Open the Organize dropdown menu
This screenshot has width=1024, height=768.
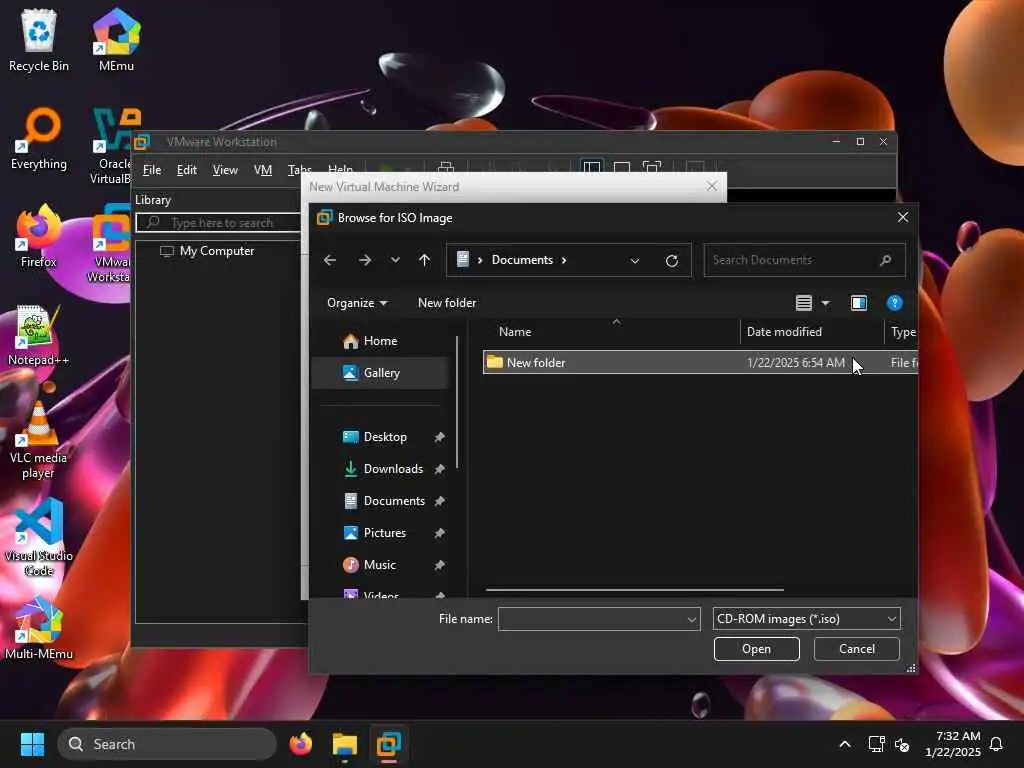(357, 303)
